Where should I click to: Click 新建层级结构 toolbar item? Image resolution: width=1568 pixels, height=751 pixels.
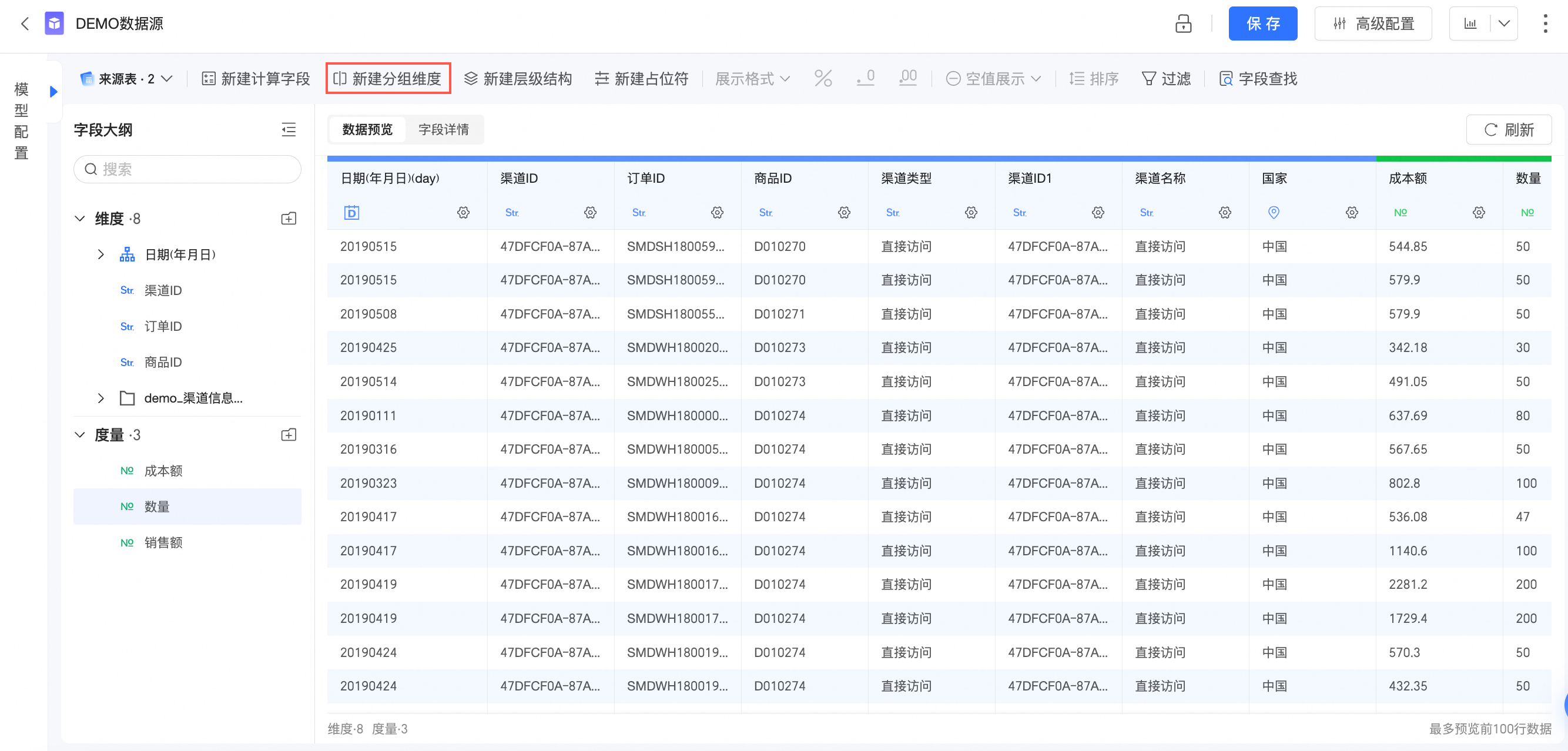click(x=518, y=79)
